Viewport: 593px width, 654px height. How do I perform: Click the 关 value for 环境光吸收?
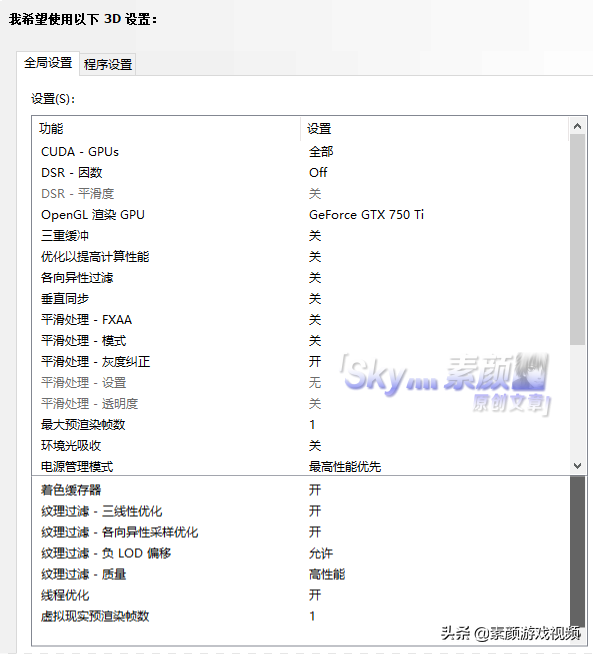click(315, 445)
